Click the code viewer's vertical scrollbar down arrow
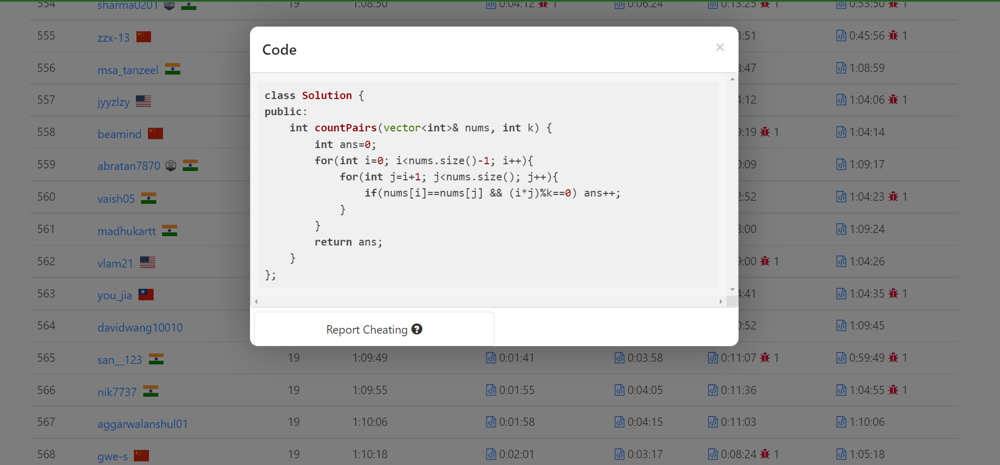1000x465 pixels. click(x=732, y=289)
